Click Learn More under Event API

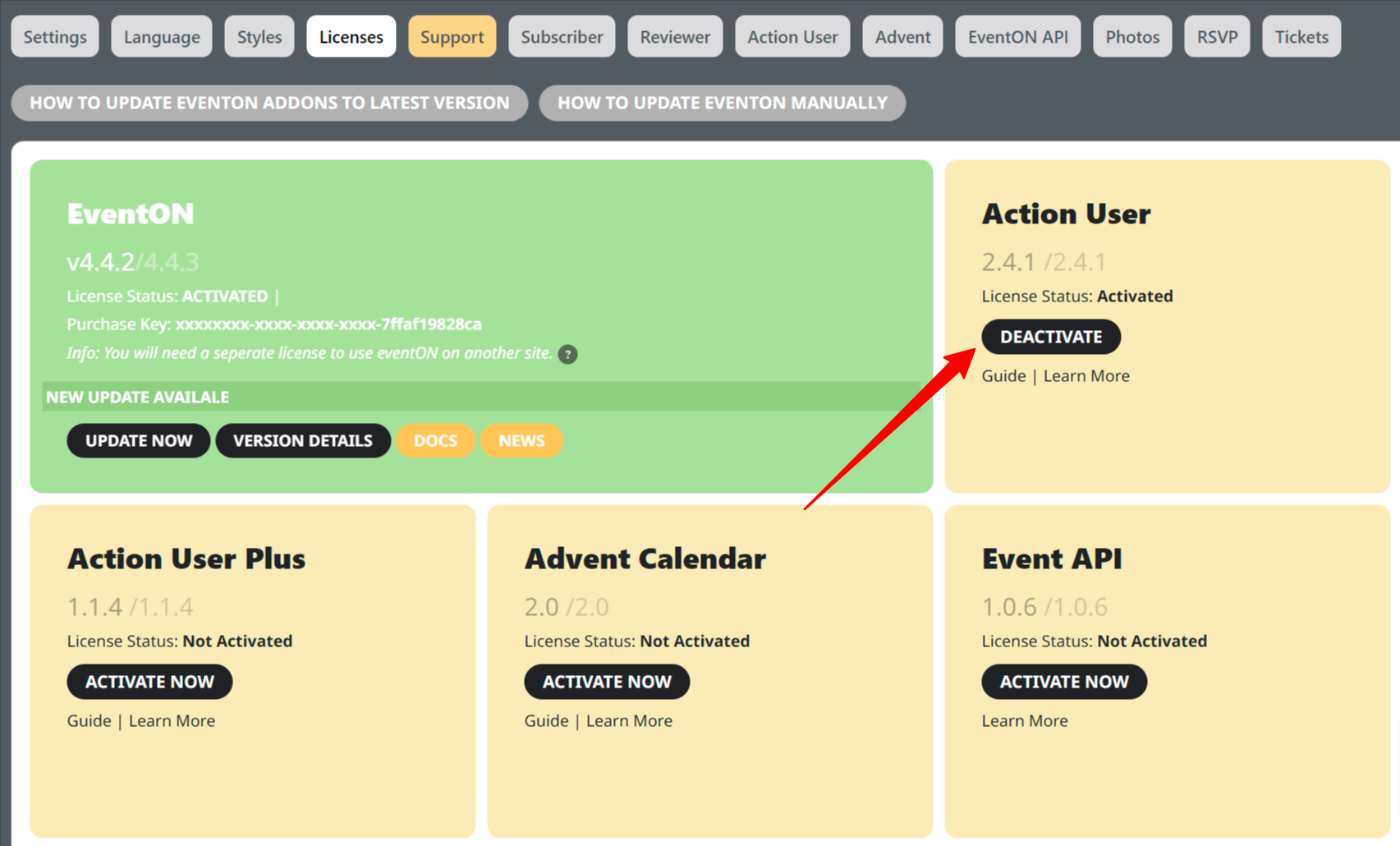(x=1025, y=721)
